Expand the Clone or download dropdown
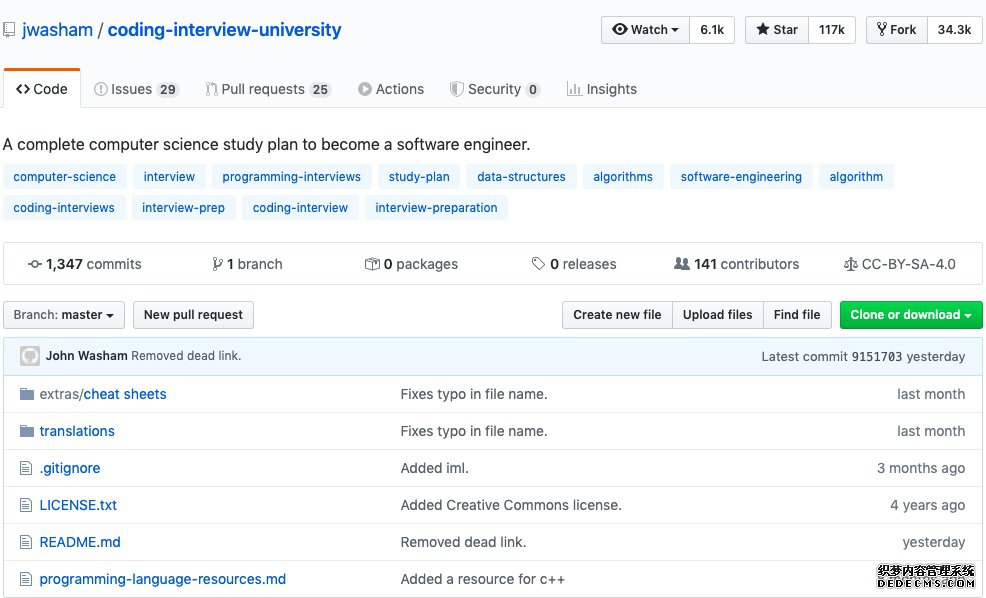 (x=911, y=314)
